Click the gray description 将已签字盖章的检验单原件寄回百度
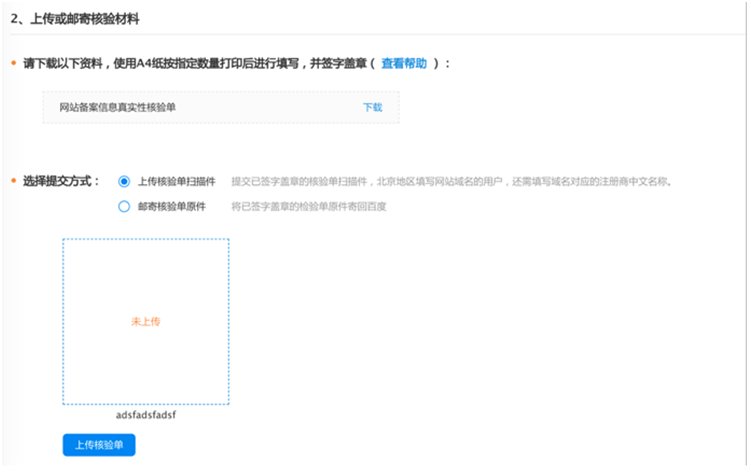The width and height of the screenshot is (751, 475). (x=309, y=206)
